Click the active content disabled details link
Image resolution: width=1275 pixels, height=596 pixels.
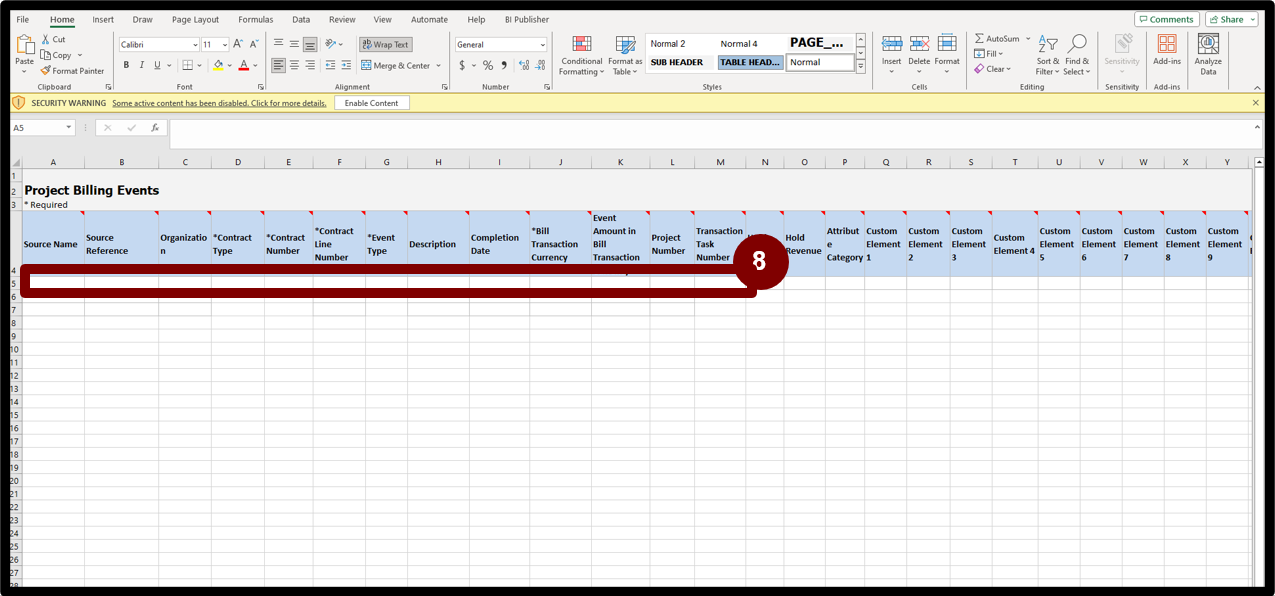click(x=219, y=103)
